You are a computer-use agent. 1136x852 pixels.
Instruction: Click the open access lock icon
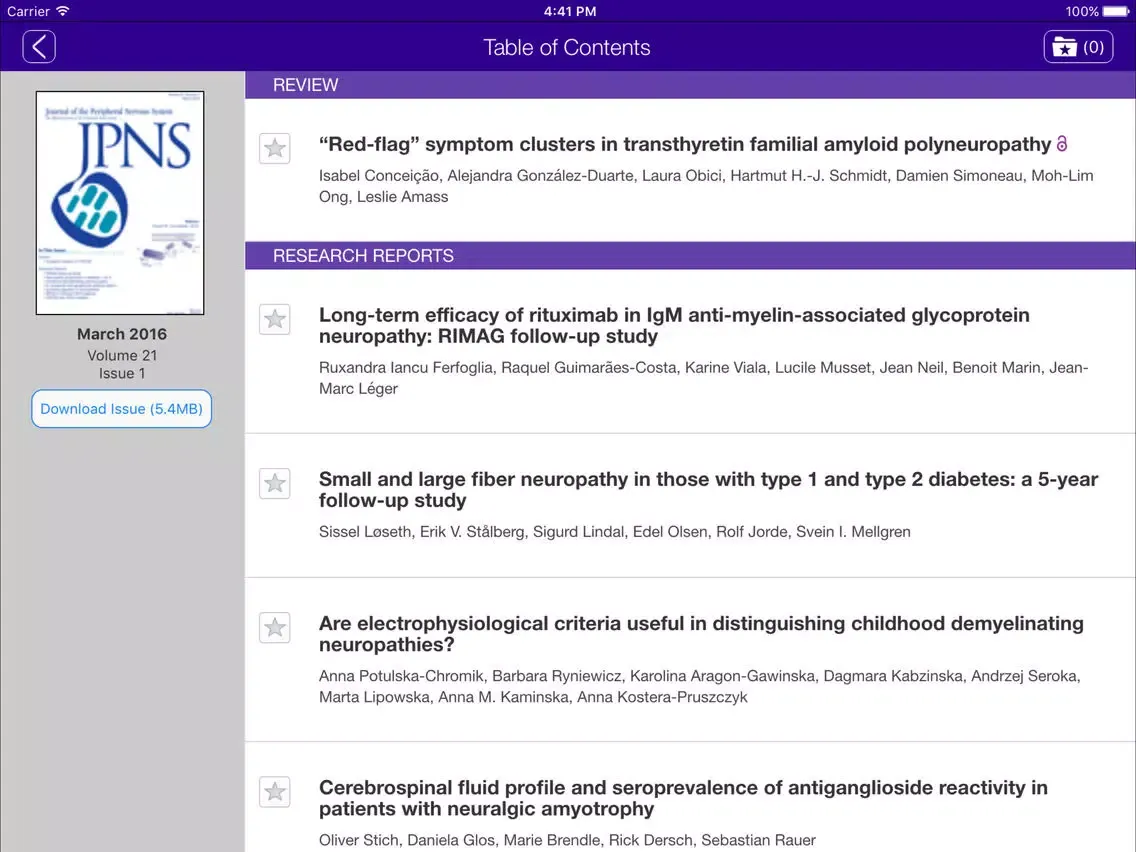(1062, 145)
